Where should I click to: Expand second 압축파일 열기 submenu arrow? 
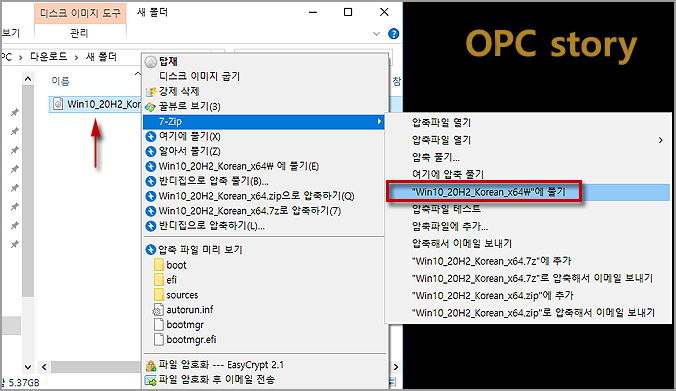pyautogui.click(x=660, y=140)
